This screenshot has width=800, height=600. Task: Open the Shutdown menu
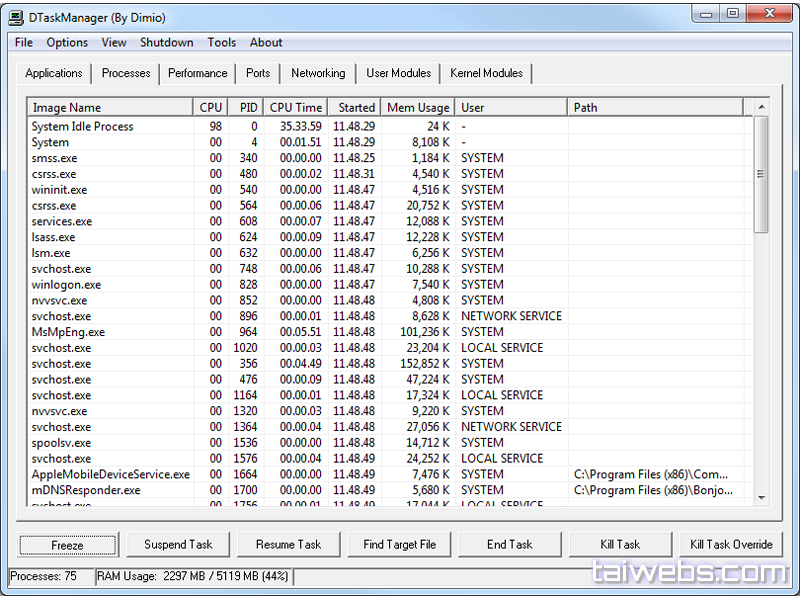coord(166,42)
